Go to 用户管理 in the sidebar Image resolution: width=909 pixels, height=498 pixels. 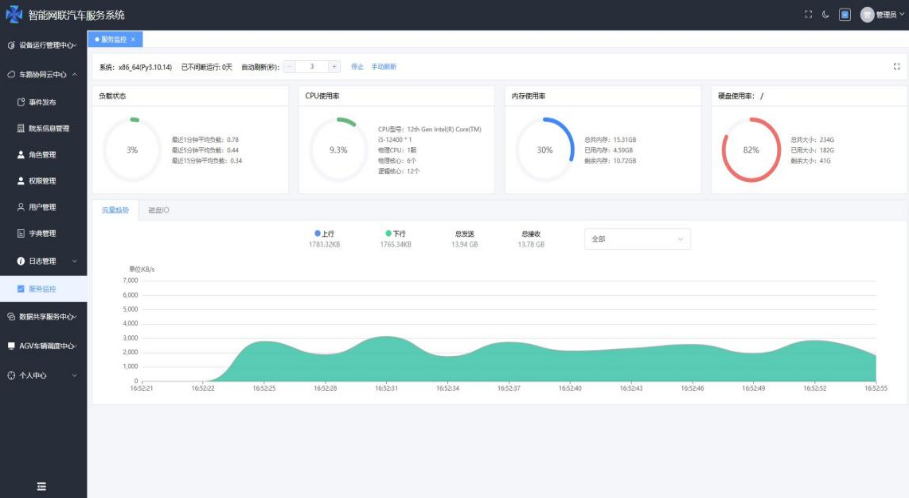pyautogui.click(x=43, y=207)
